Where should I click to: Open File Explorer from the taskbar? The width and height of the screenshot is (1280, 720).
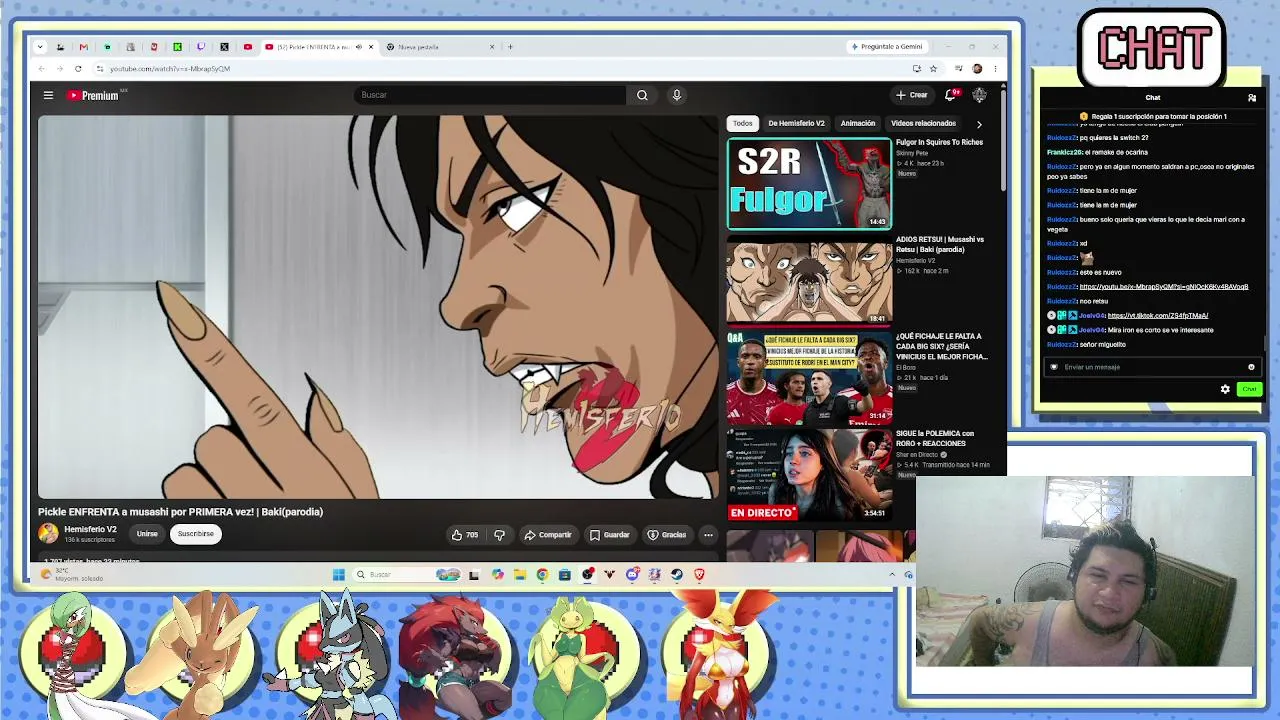[x=520, y=574]
